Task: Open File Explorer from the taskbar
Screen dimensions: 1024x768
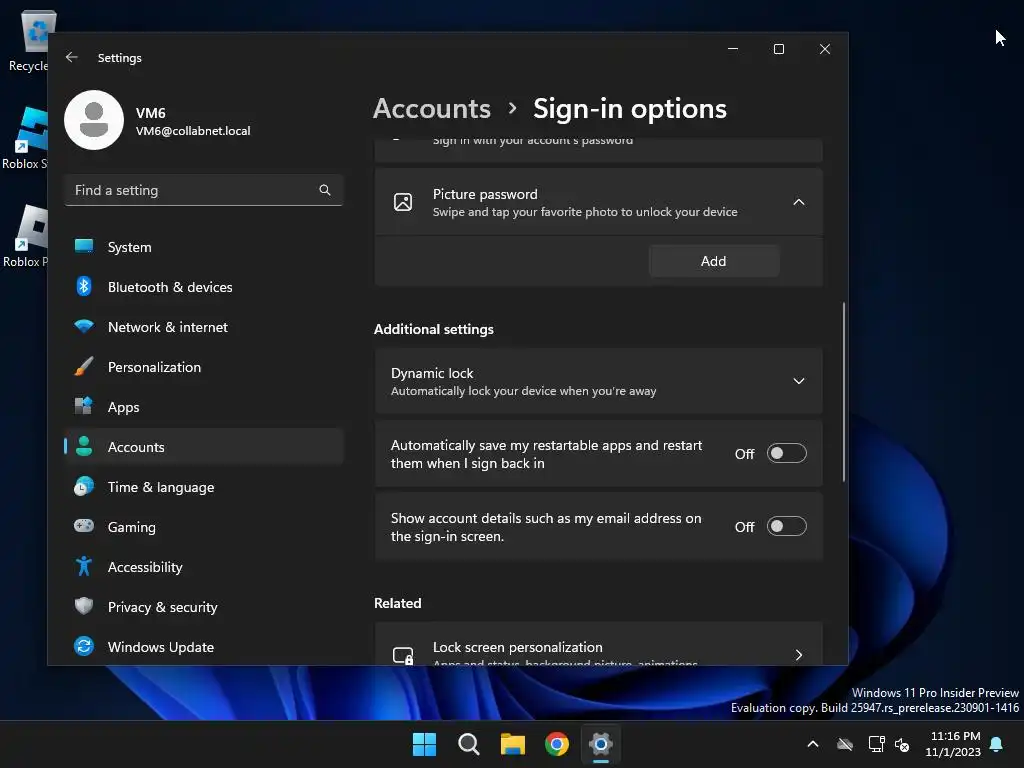Action: point(513,744)
